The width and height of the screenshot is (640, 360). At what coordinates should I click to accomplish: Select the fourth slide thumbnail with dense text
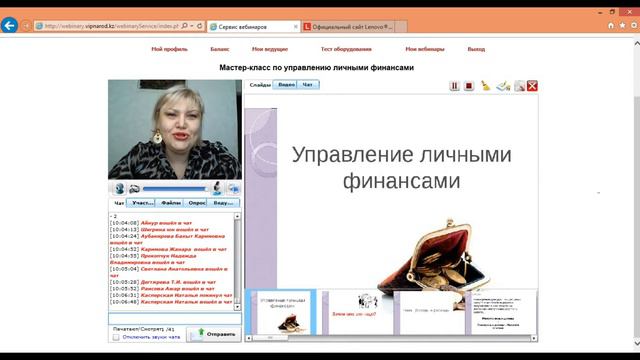point(501,312)
